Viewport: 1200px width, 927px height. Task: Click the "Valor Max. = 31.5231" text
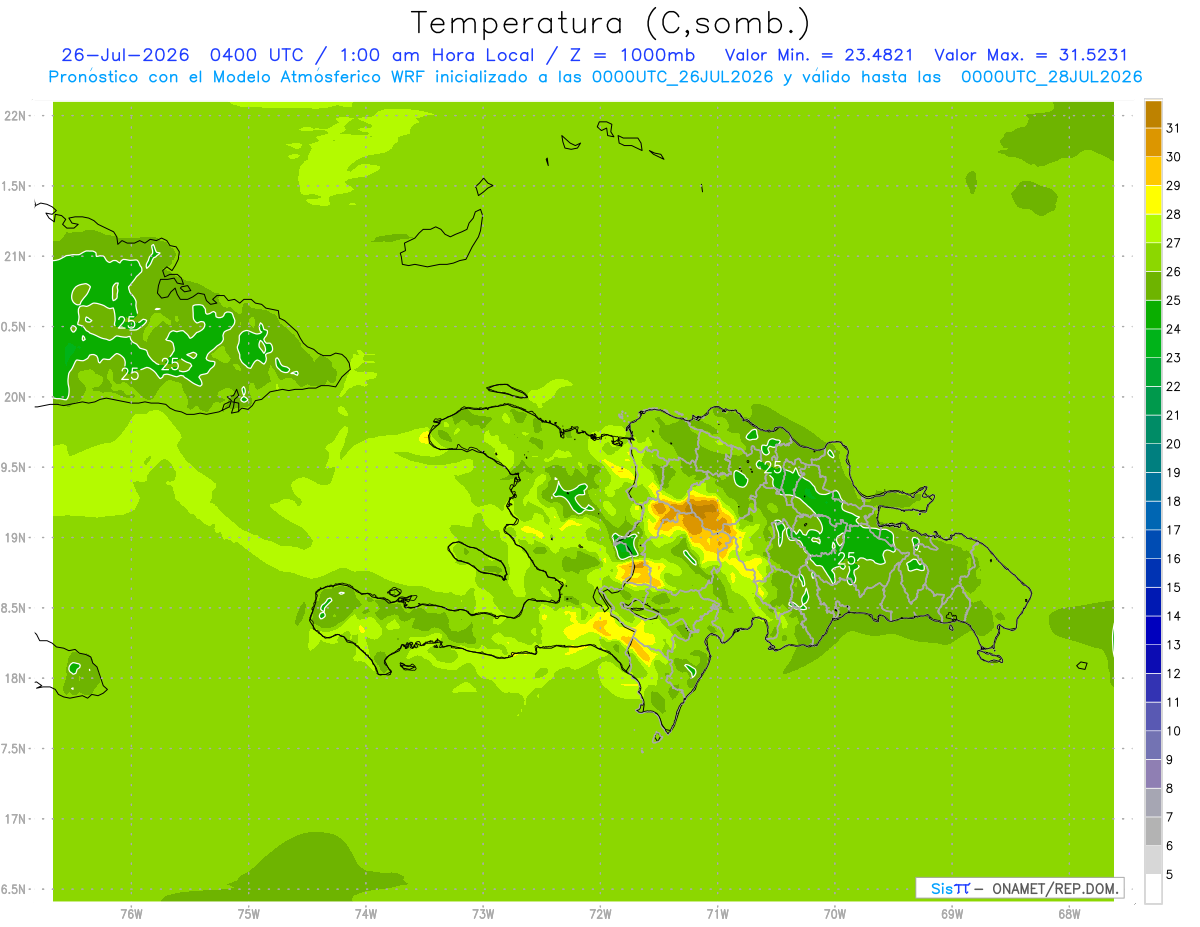pos(1030,55)
